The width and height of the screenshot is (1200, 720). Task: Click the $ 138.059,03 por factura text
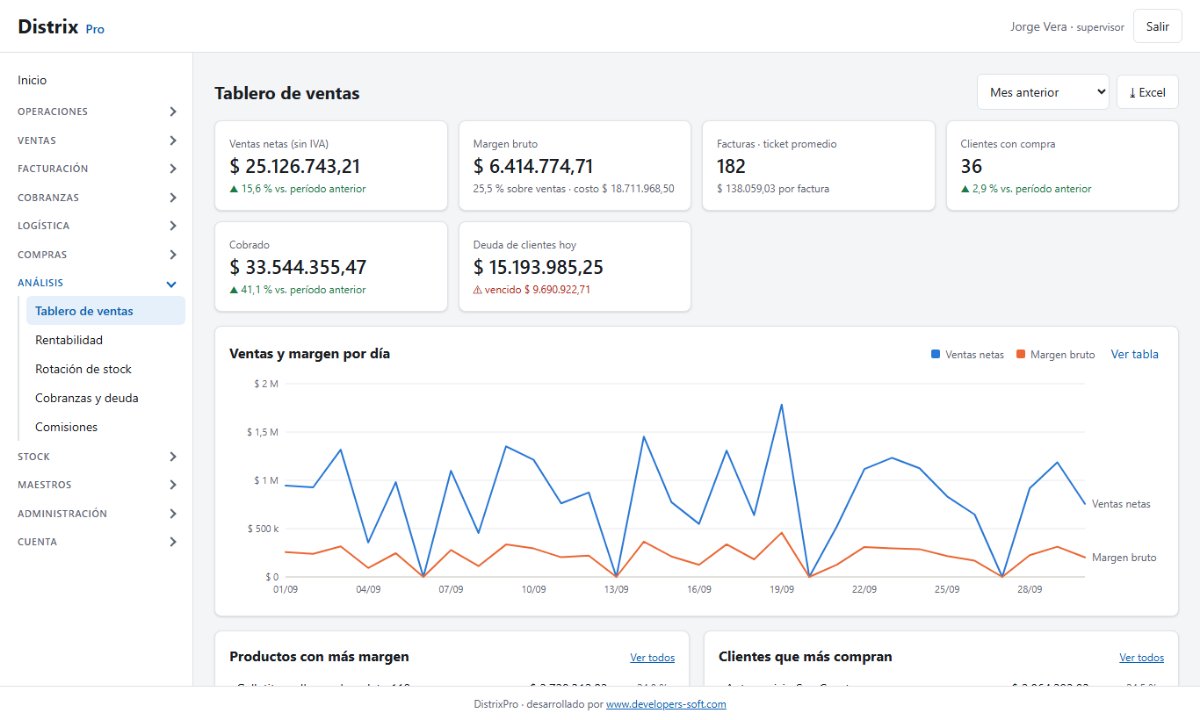pos(773,189)
